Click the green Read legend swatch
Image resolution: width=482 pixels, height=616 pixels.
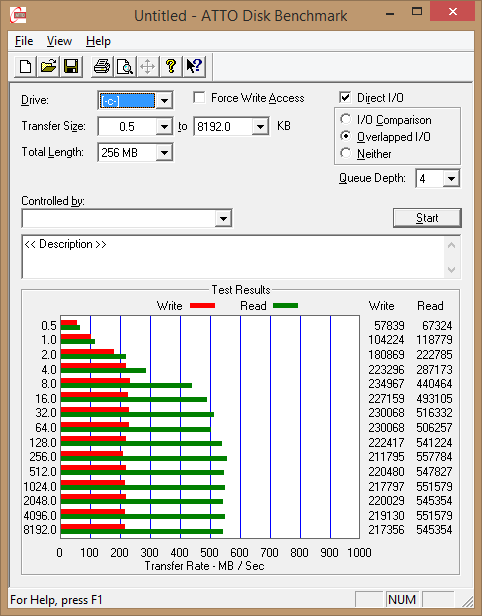coord(286,305)
